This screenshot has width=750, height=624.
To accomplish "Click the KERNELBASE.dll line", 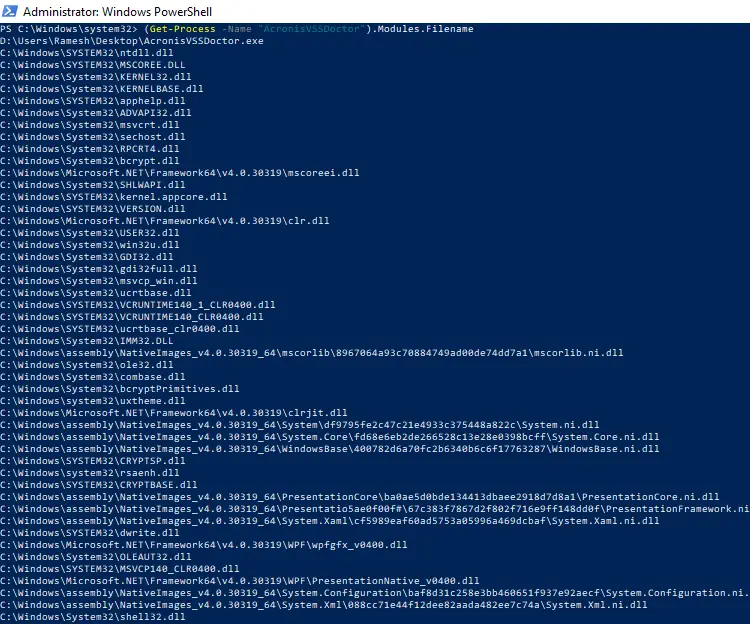I will pos(102,89).
